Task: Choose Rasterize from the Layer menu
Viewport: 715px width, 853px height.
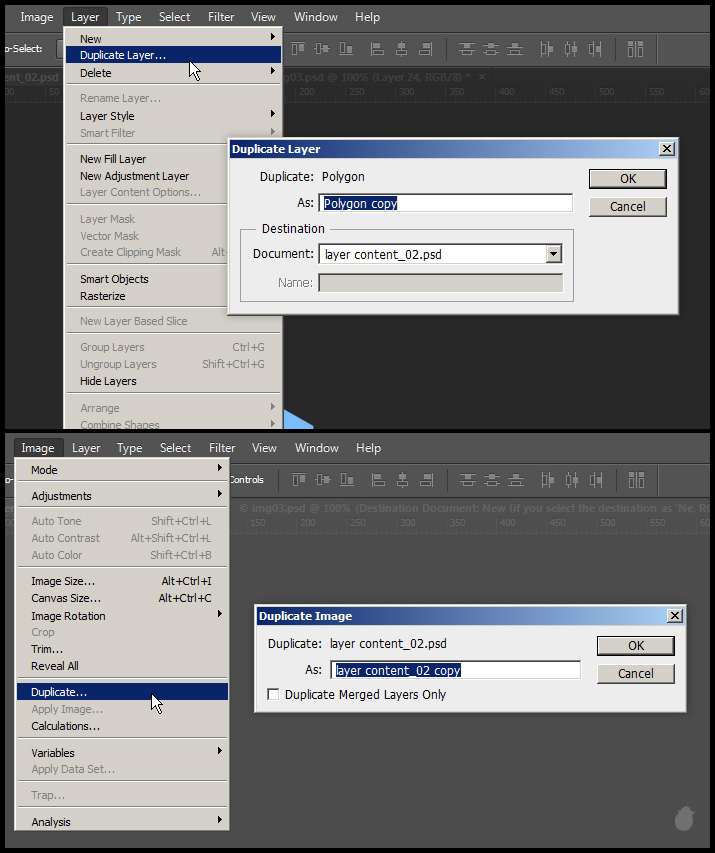Action: [103, 296]
